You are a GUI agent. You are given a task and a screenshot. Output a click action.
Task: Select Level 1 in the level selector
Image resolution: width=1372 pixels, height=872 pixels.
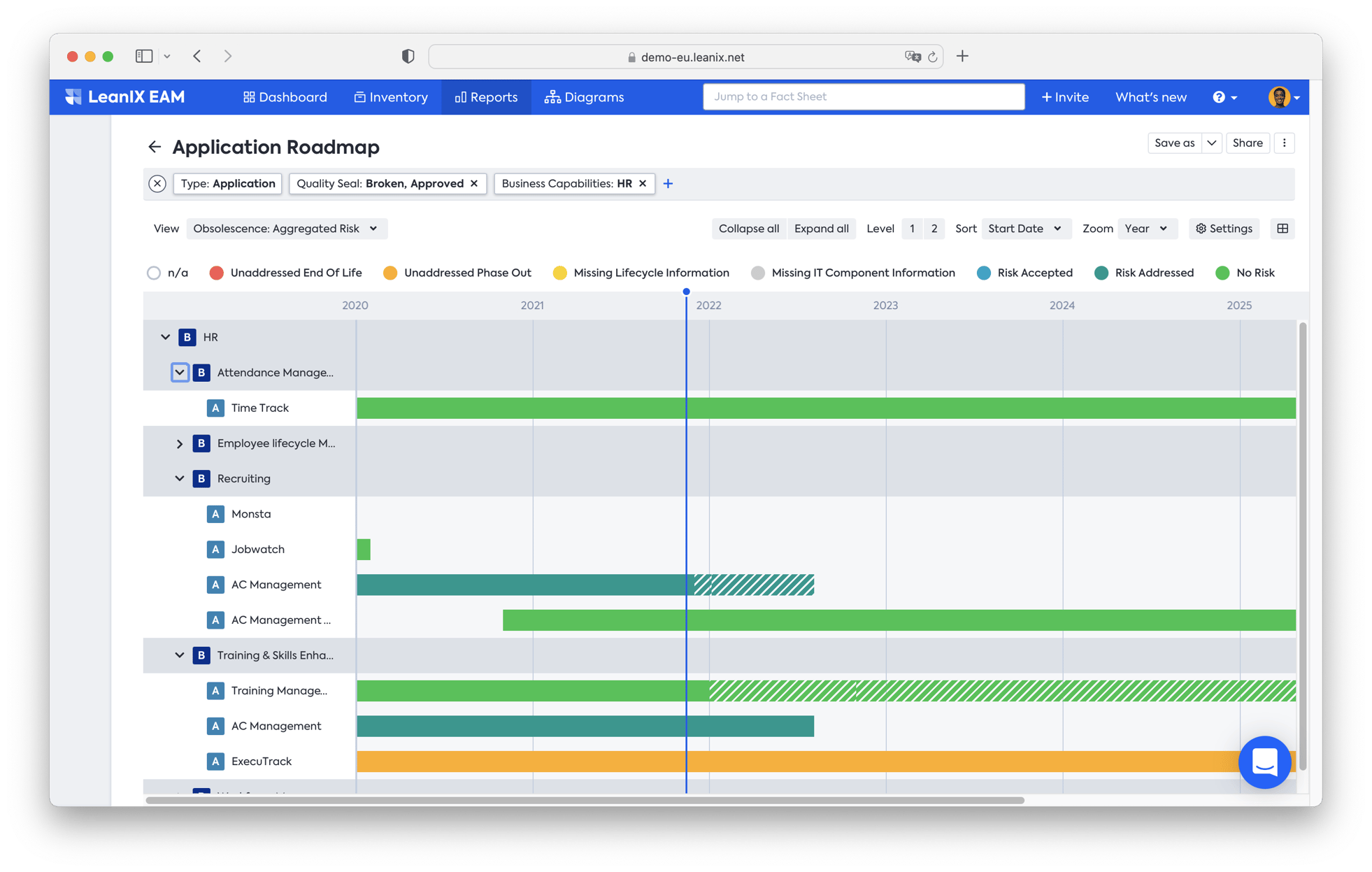pyautogui.click(x=911, y=228)
